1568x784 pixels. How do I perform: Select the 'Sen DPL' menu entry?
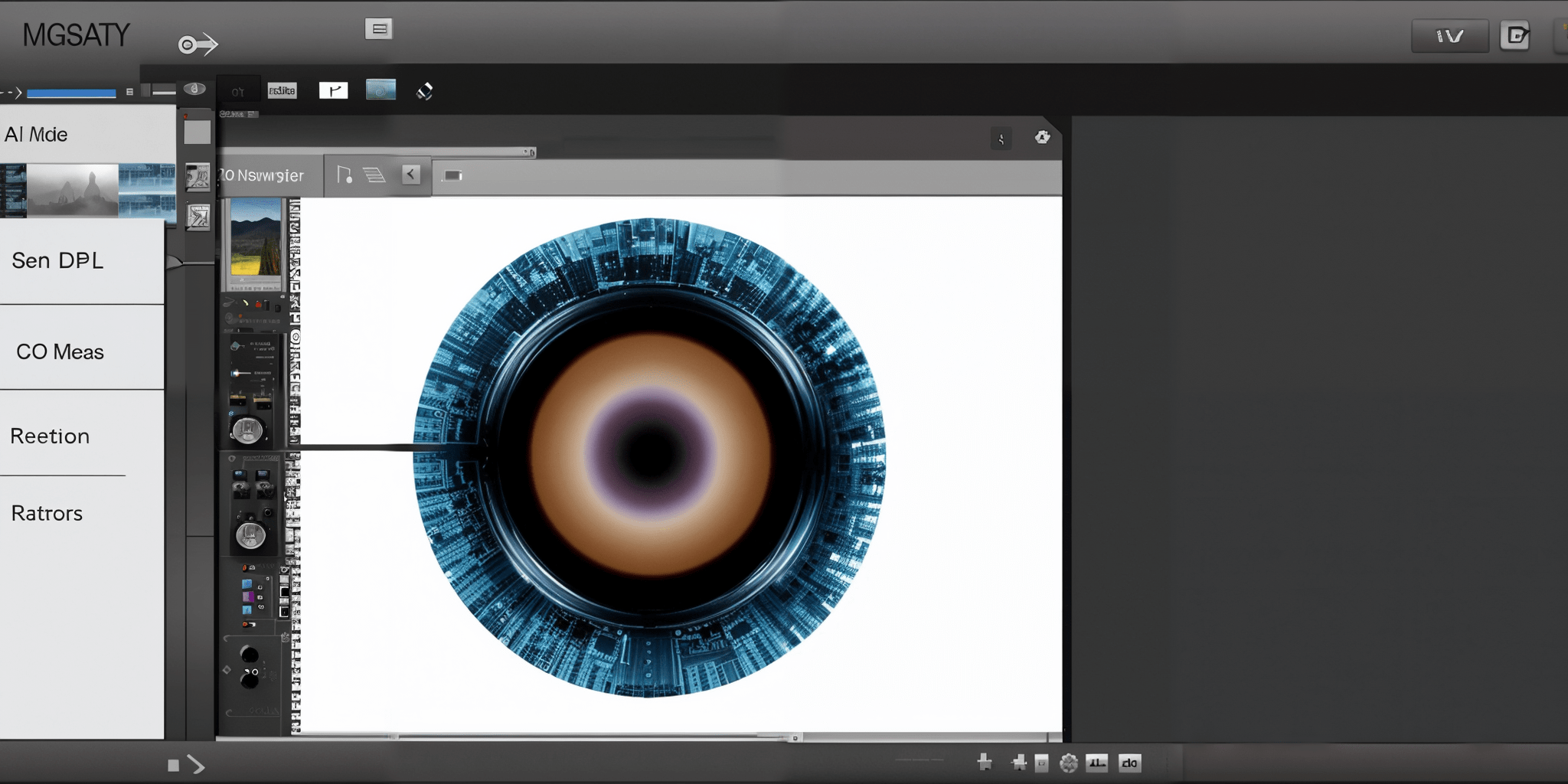[x=57, y=260]
